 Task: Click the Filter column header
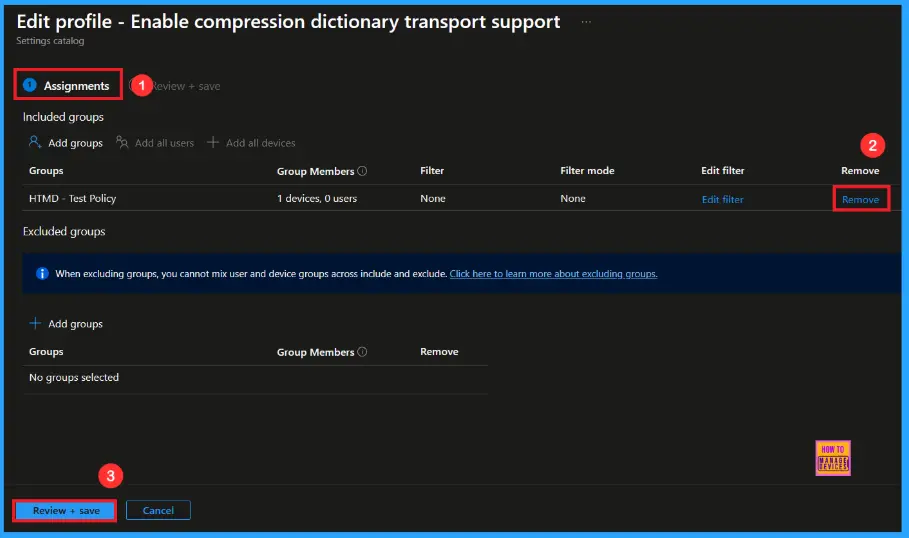tap(432, 170)
